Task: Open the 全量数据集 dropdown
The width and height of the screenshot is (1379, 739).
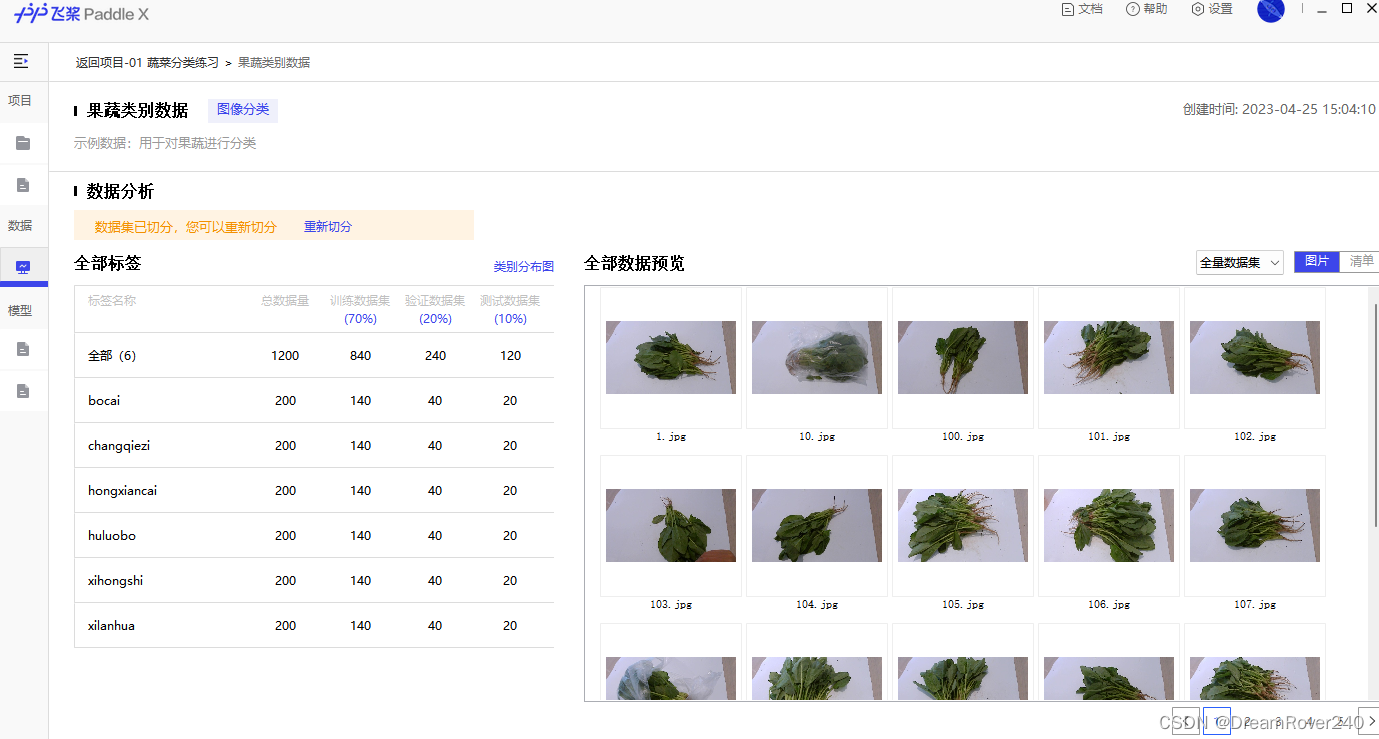Action: [x=1239, y=261]
